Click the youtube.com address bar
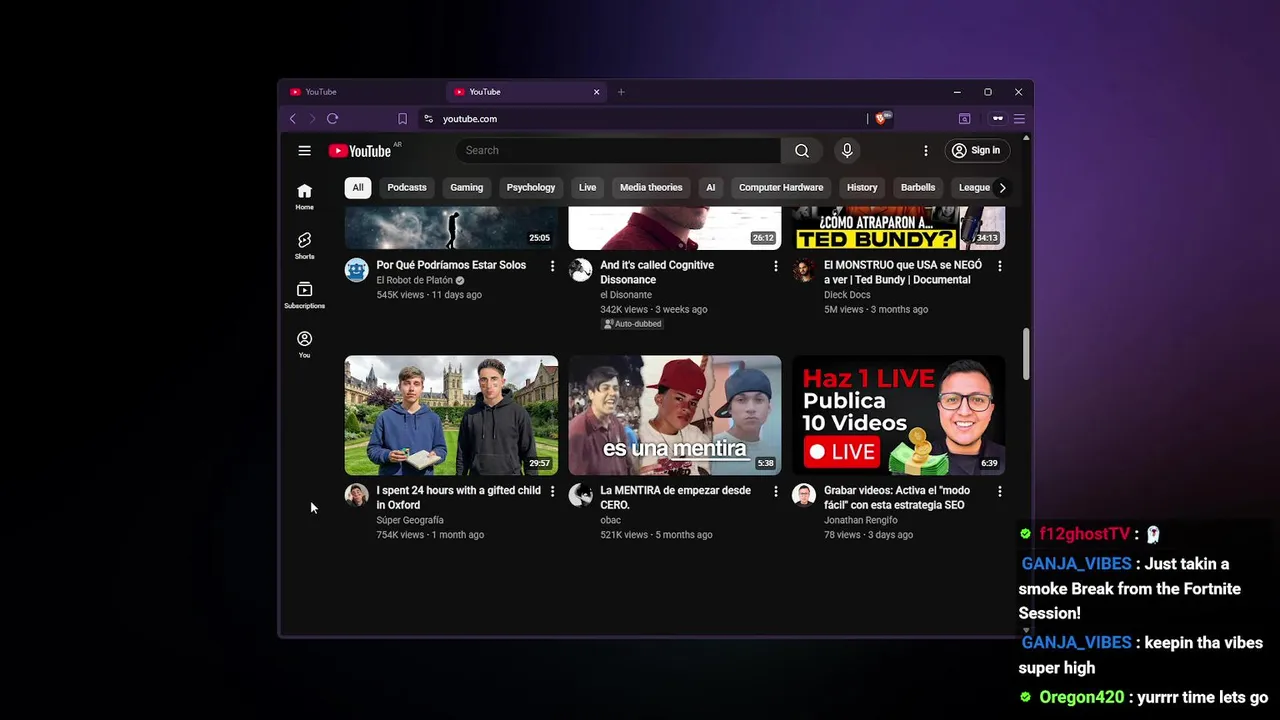 click(x=640, y=119)
